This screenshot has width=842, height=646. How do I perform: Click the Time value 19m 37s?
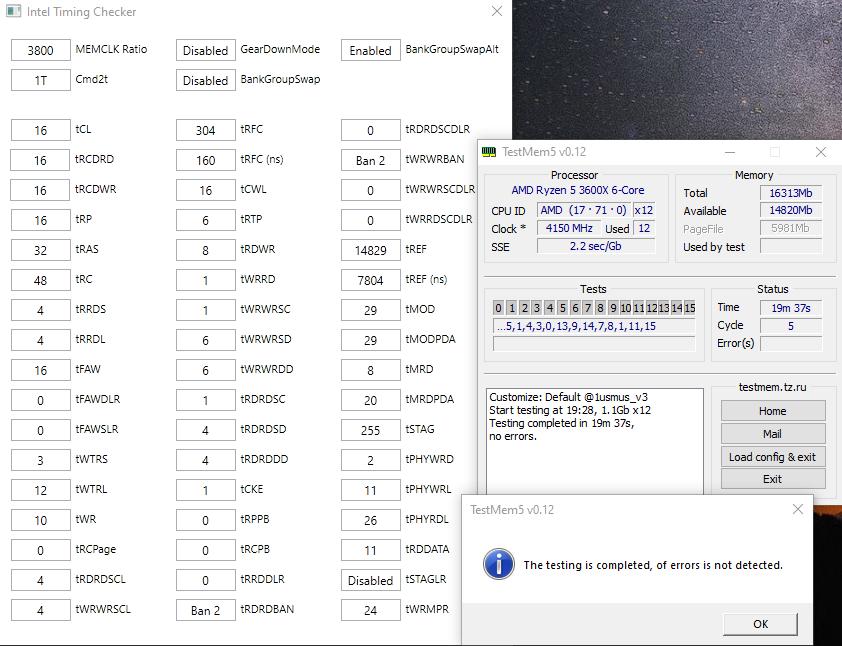[x=791, y=308]
